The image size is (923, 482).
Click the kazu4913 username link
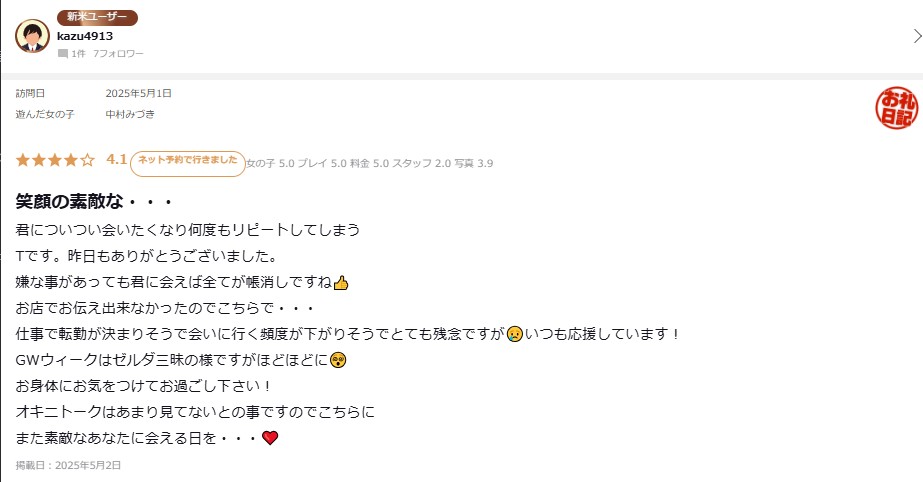tap(85, 36)
